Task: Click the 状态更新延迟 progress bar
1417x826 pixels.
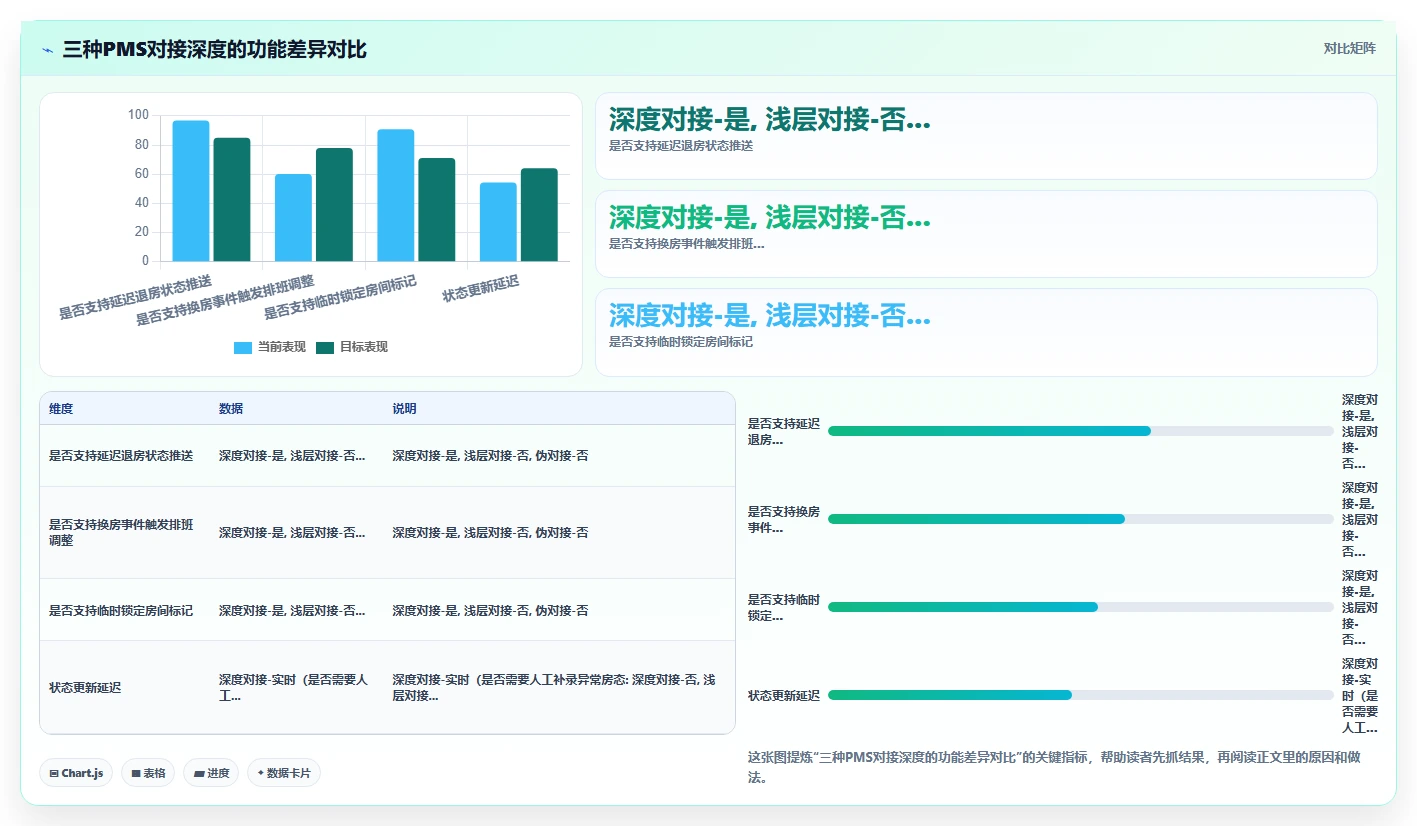Action: point(1081,695)
